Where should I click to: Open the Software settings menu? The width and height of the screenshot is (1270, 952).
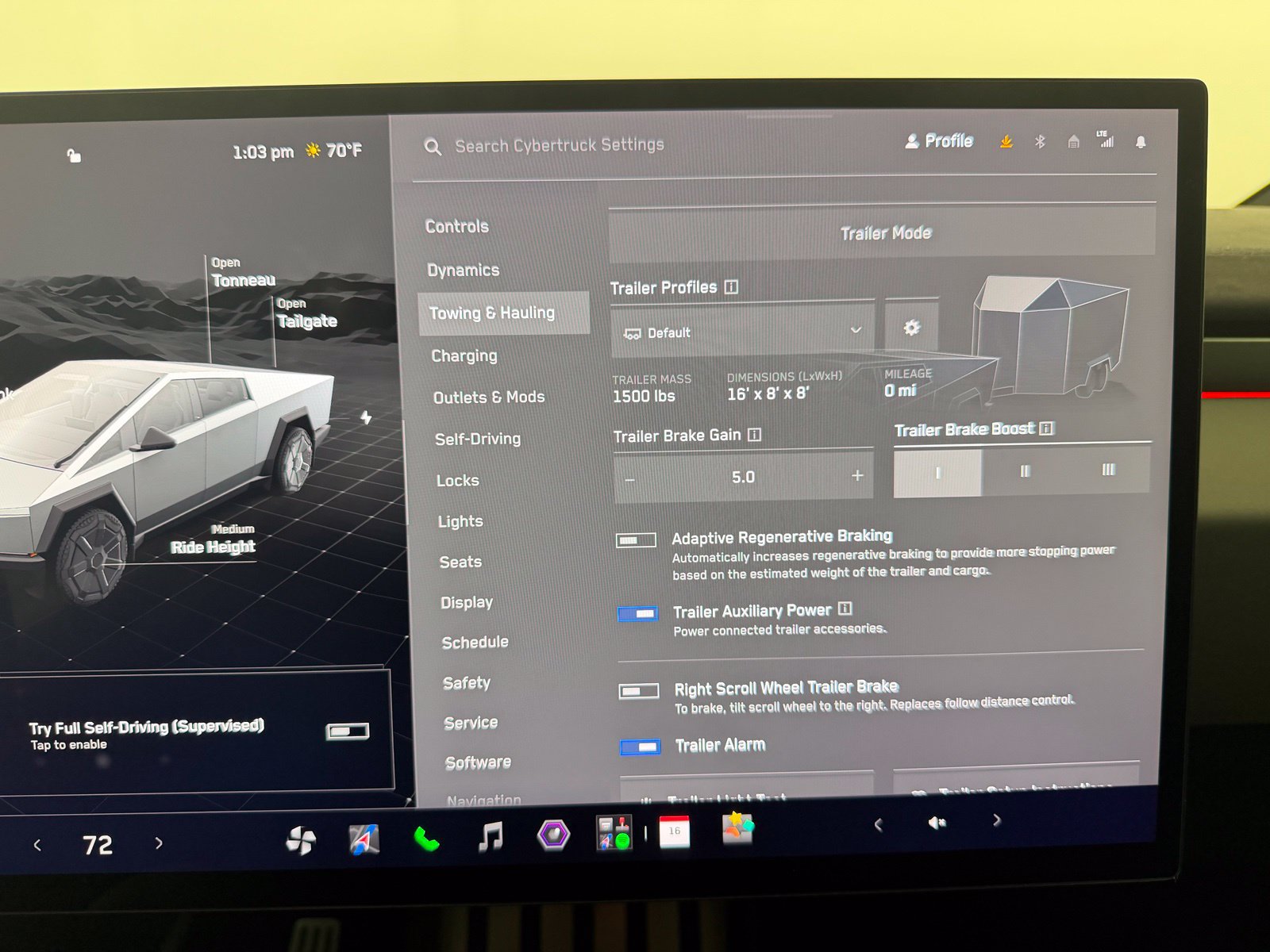479,762
